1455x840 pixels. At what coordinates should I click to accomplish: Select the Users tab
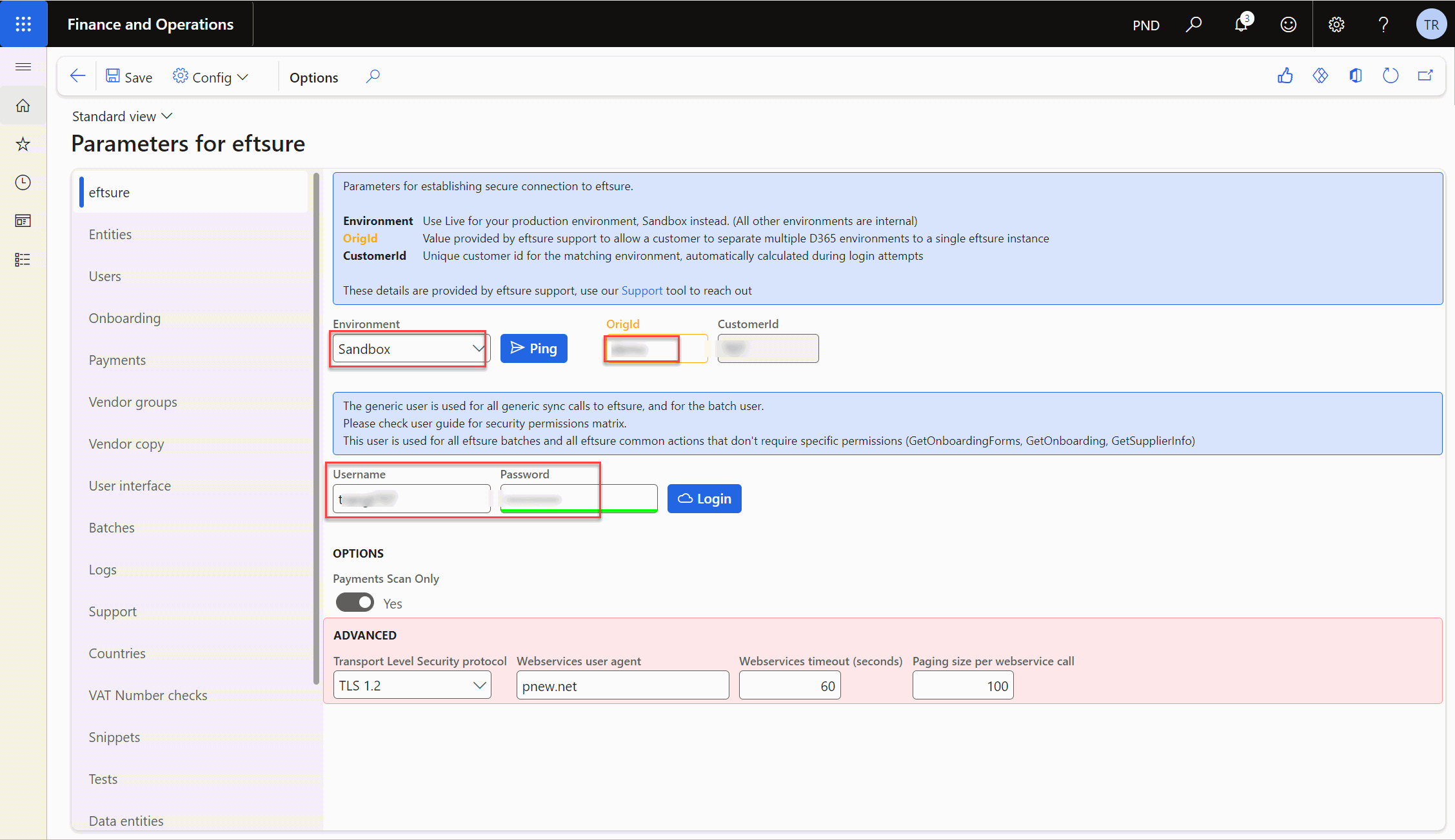192,276
